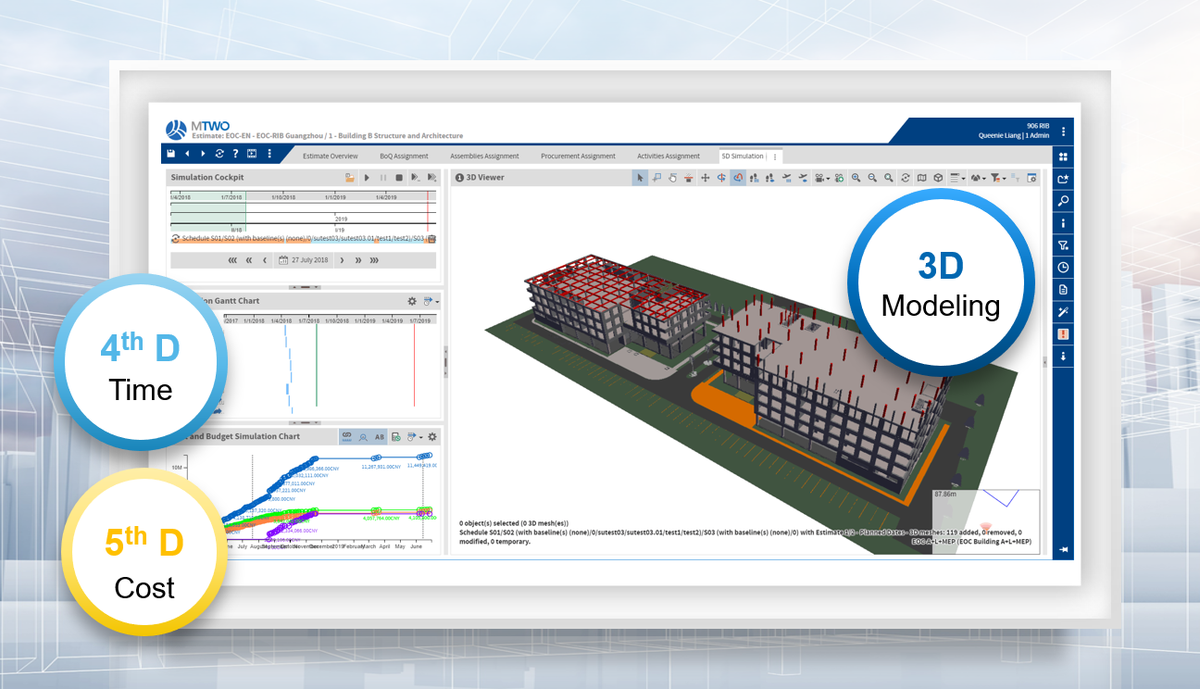Click the plain magnifier zoom-fit icon

tap(889, 178)
